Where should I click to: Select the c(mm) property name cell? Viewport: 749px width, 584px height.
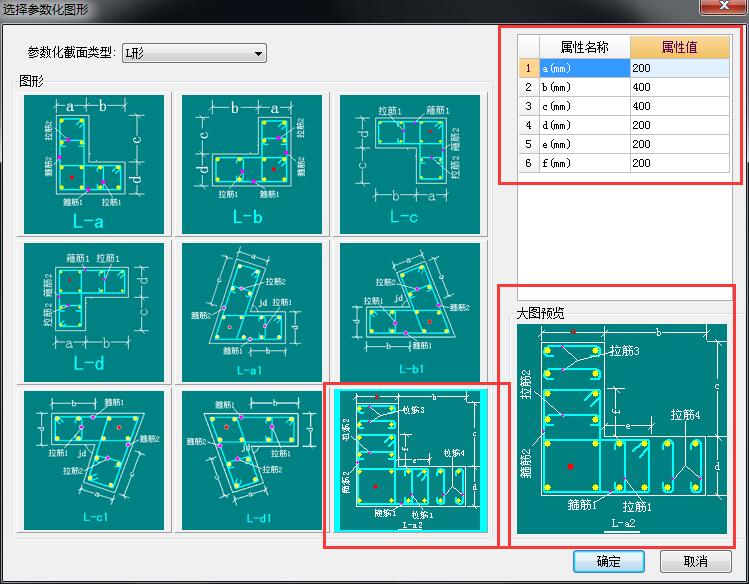pyautogui.click(x=585, y=106)
